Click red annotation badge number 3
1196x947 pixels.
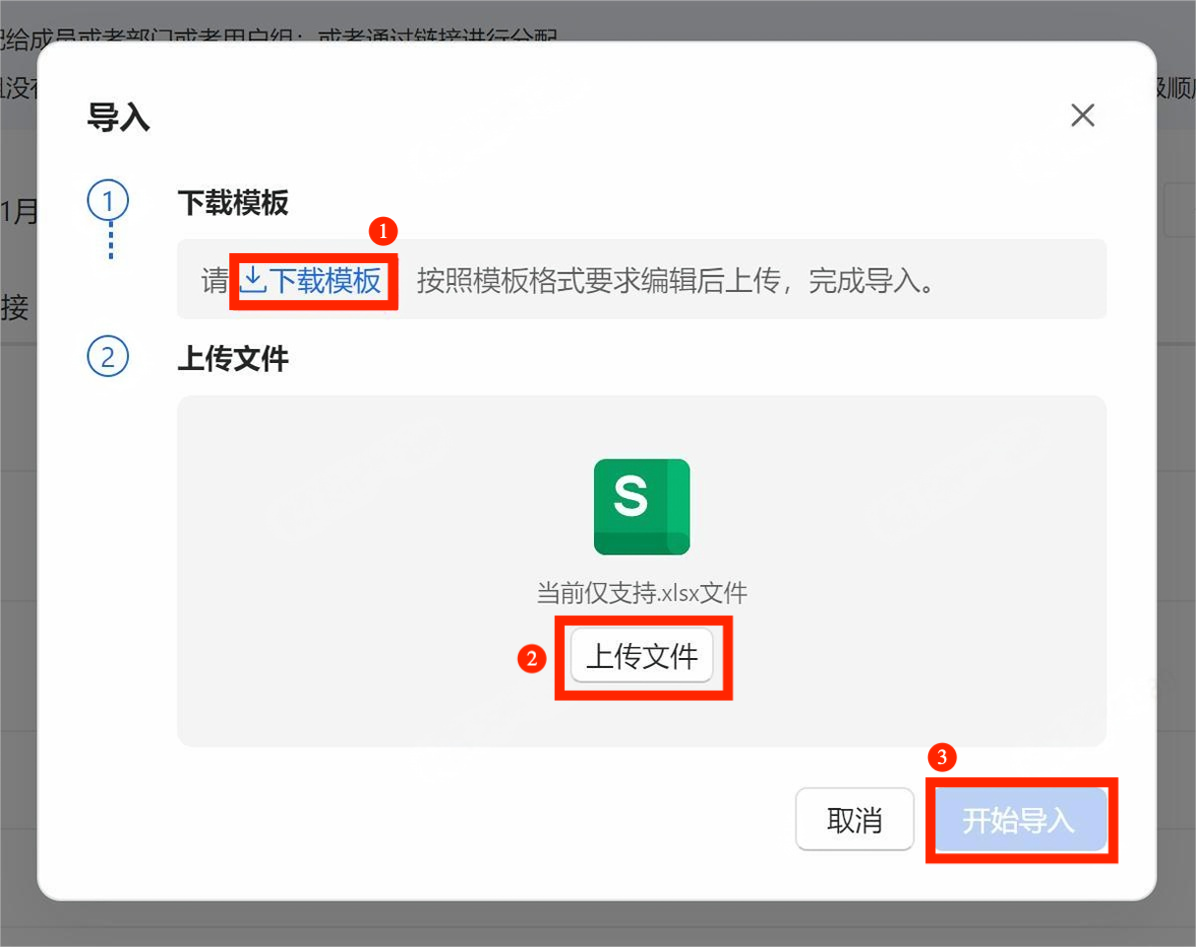[941, 757]
